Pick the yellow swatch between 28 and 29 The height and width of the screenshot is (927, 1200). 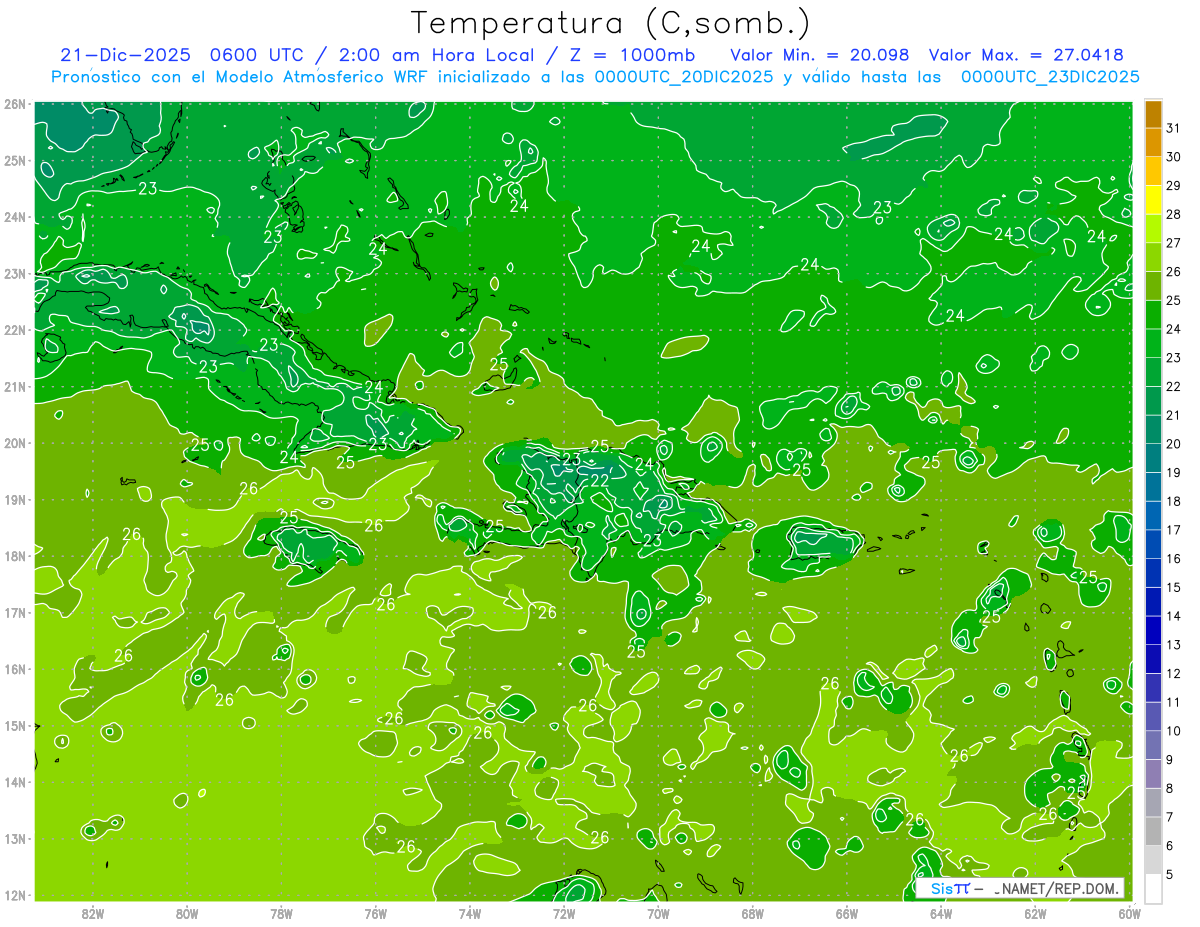[x=1153, y=200]
